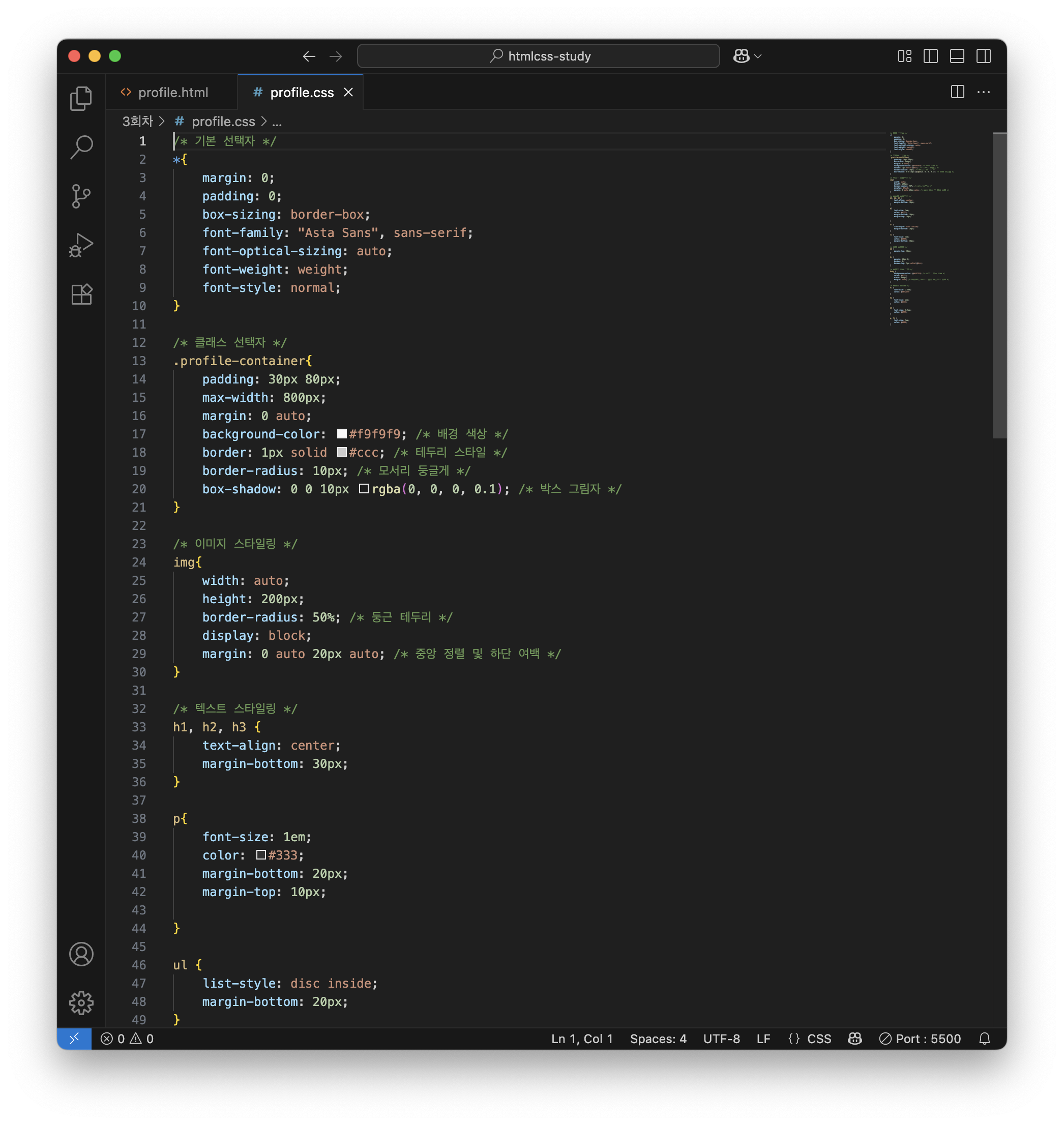The width and height of the screenshot is (1064, 1125).
Task: Open the Manage gear menu
Action: pyautogui.click(x=81, y=1002)
